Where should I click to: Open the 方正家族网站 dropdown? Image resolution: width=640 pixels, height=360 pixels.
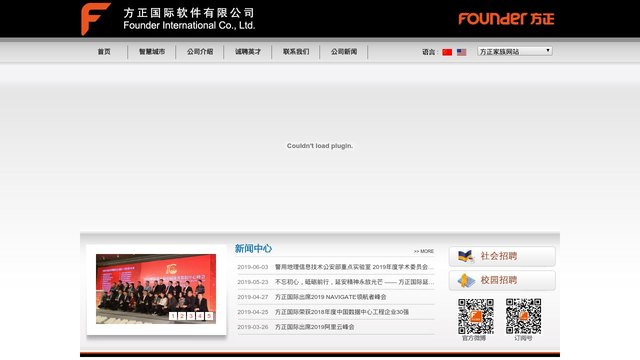[515, 51]
